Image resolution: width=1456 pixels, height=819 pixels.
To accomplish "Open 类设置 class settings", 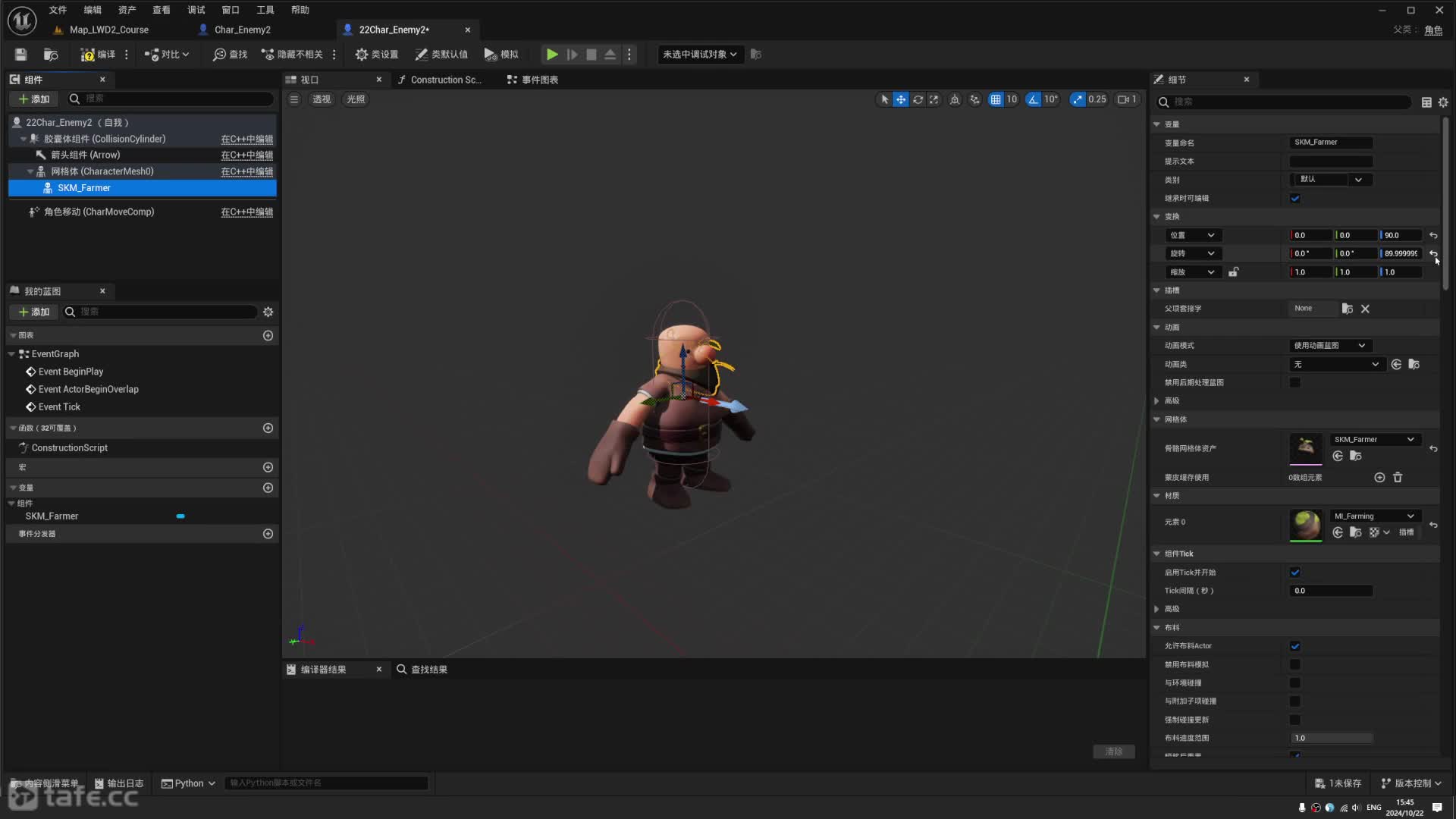I will point(377,55).
